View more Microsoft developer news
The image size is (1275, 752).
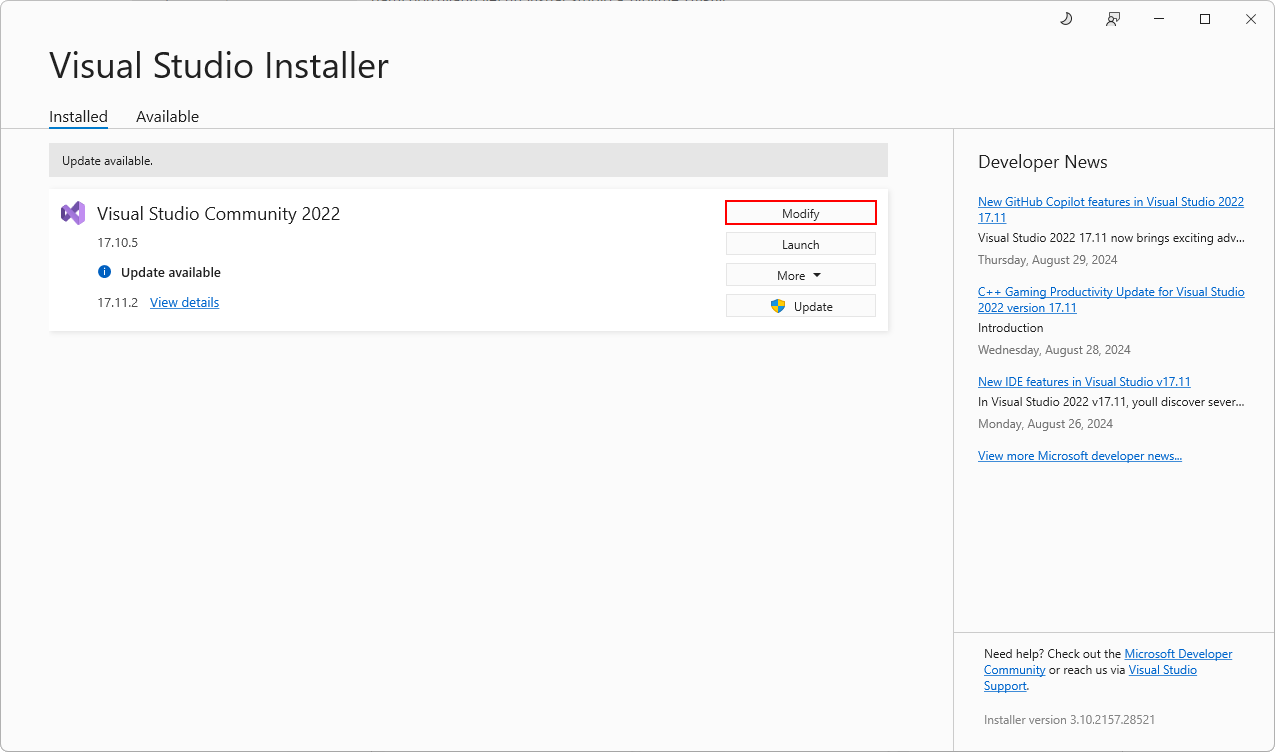1080,455
